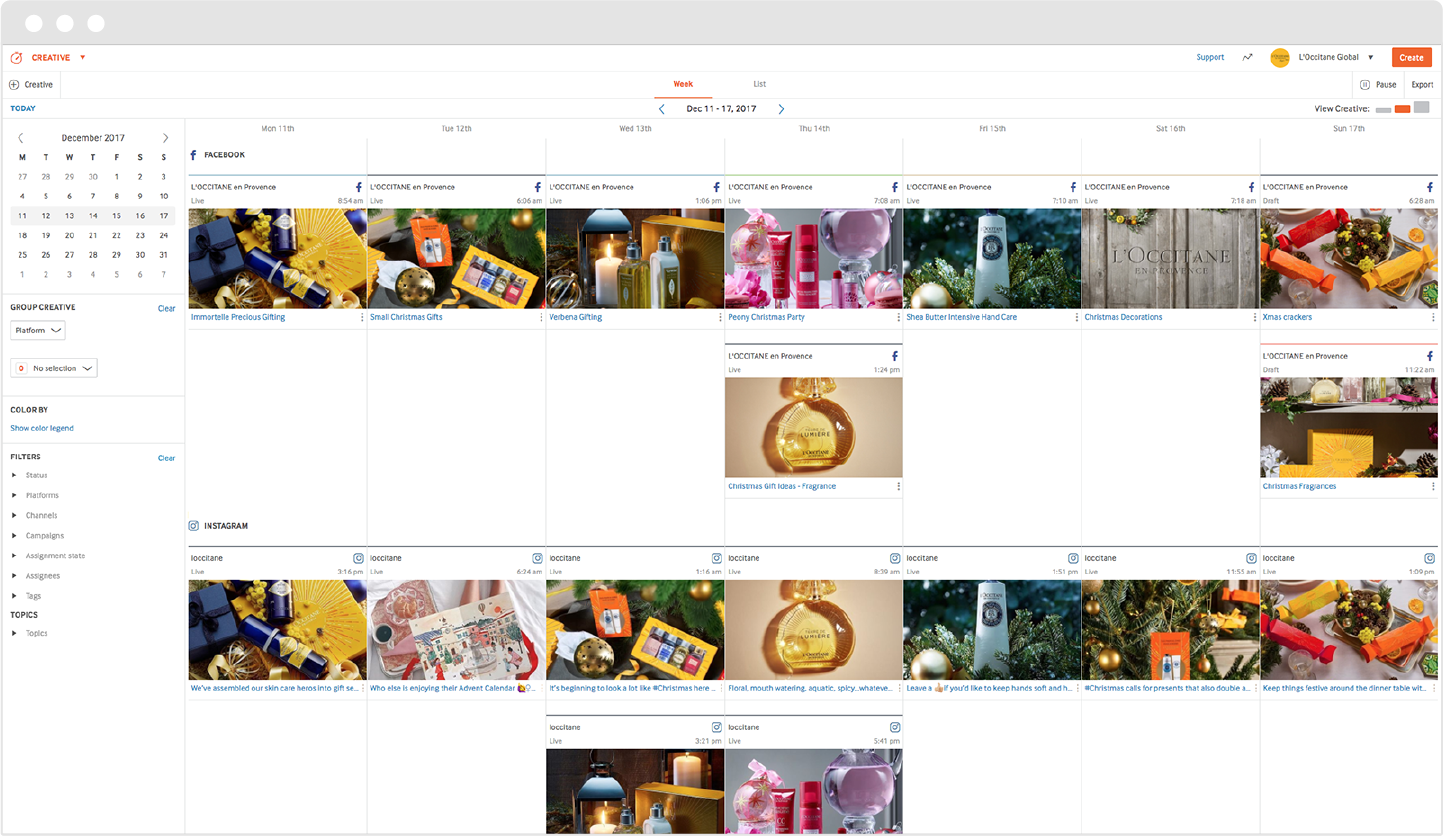Image resolution: width=1443 pixels, height=836 pixels.
Task: Click the orange Create button
Action: 1412,58
